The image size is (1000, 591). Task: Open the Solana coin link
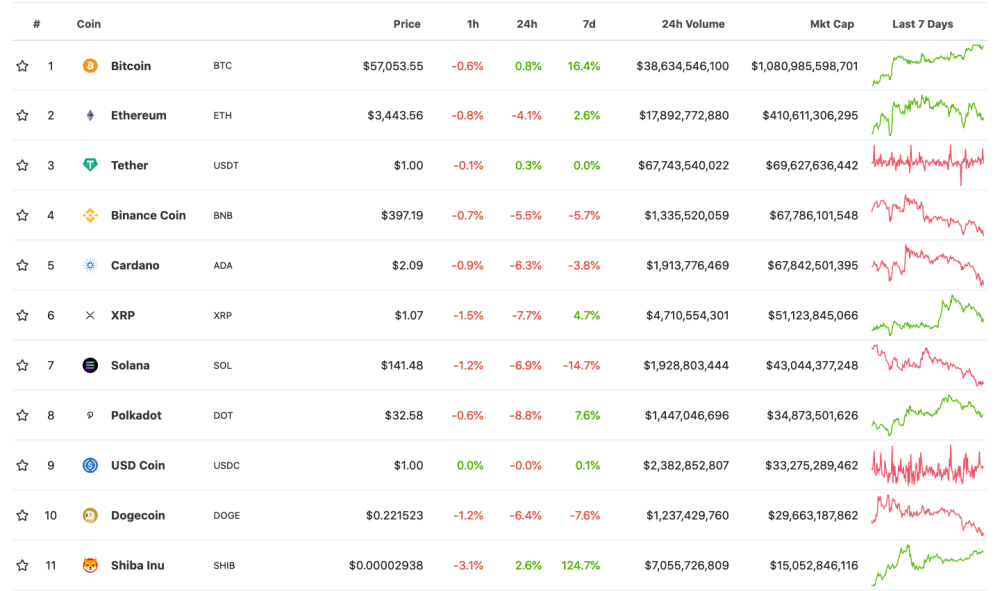pyautogui.click(x=130, y=365)
